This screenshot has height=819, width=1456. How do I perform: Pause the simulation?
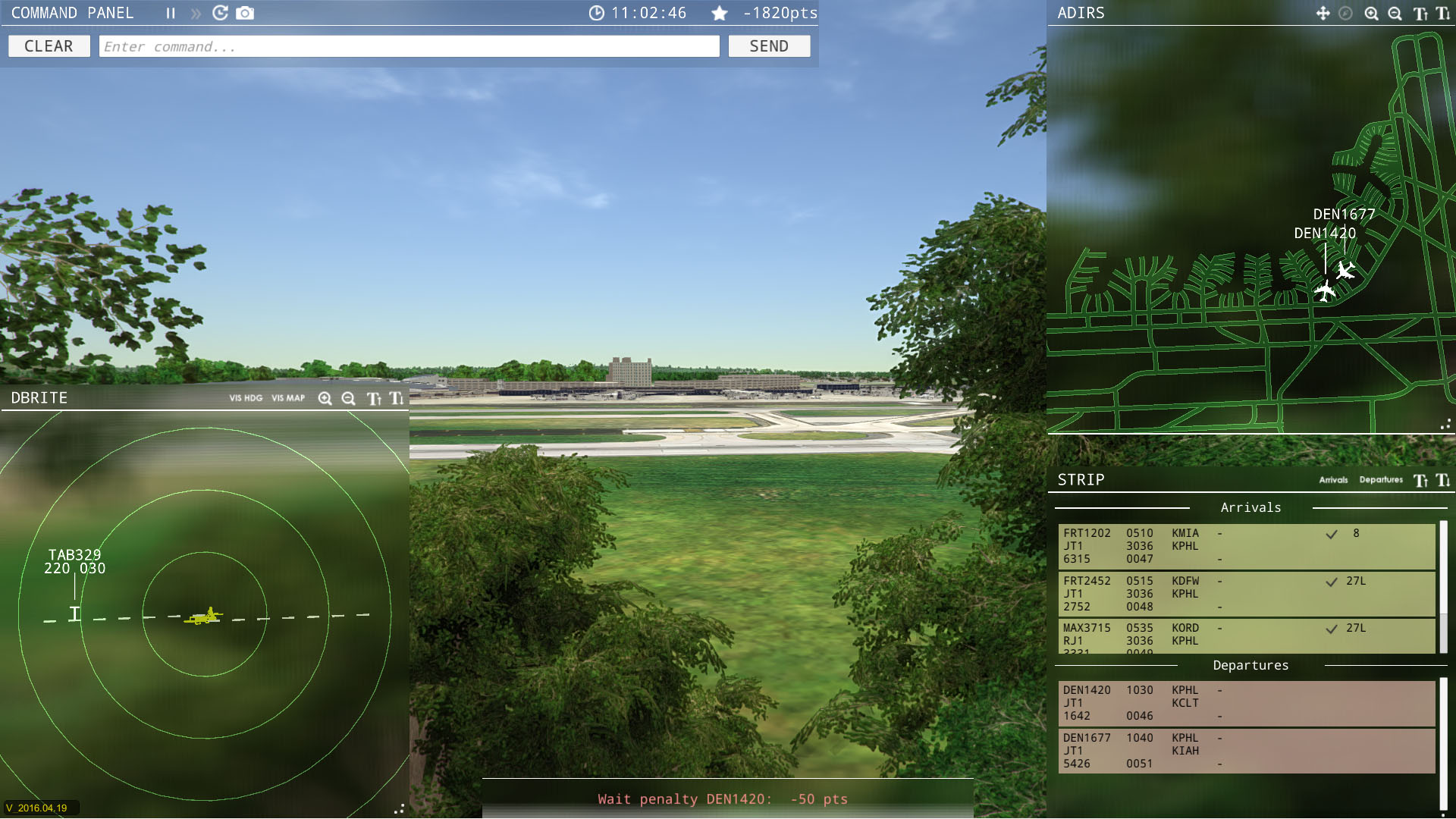point(171,13)
